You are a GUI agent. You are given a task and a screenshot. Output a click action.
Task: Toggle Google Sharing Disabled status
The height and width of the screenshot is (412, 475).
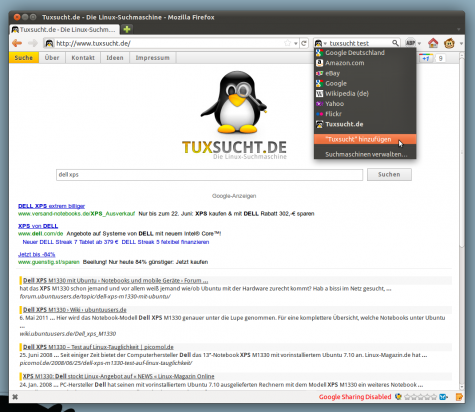355,397
